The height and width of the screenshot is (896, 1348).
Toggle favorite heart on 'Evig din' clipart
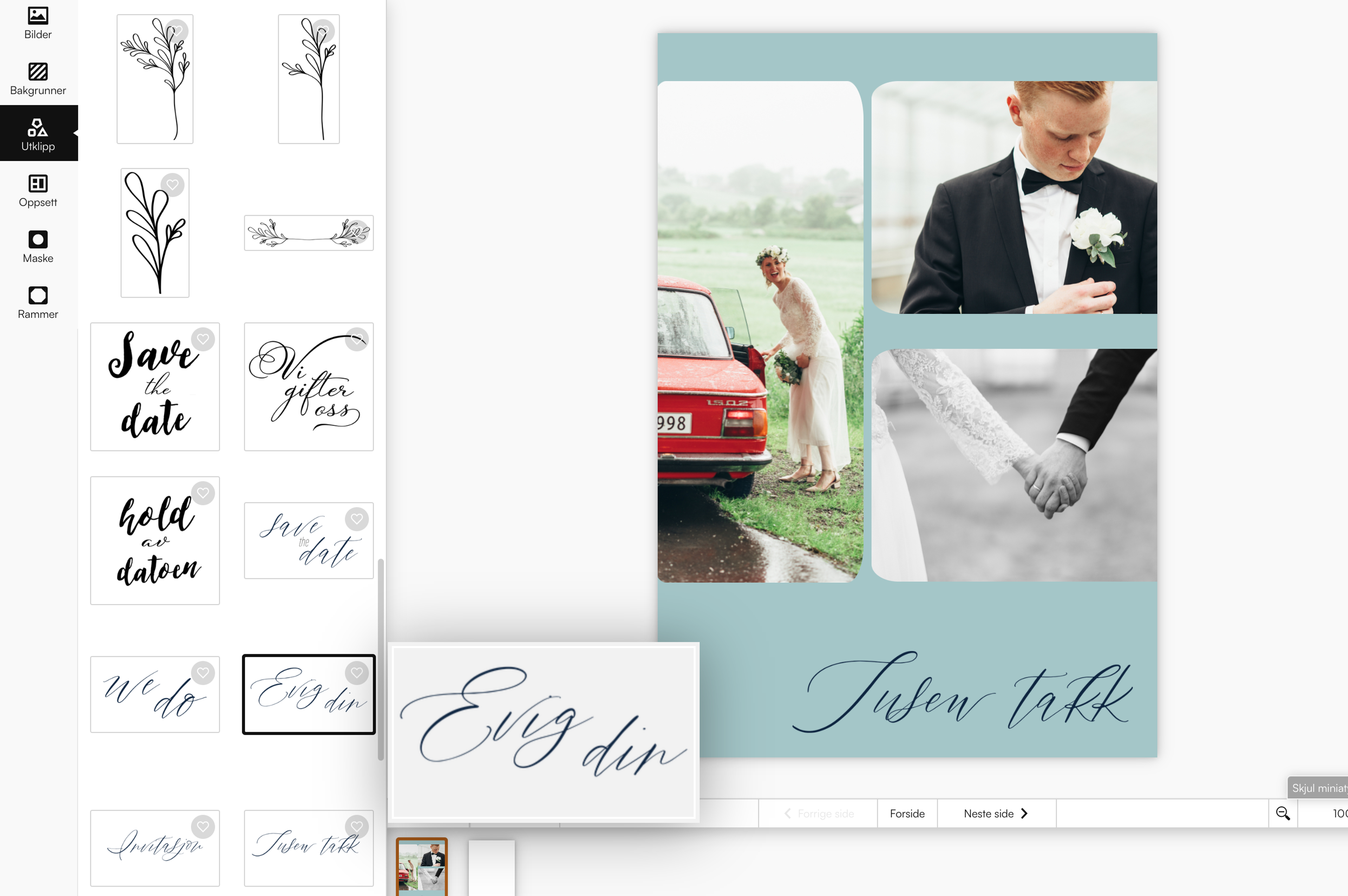point(357,672)
